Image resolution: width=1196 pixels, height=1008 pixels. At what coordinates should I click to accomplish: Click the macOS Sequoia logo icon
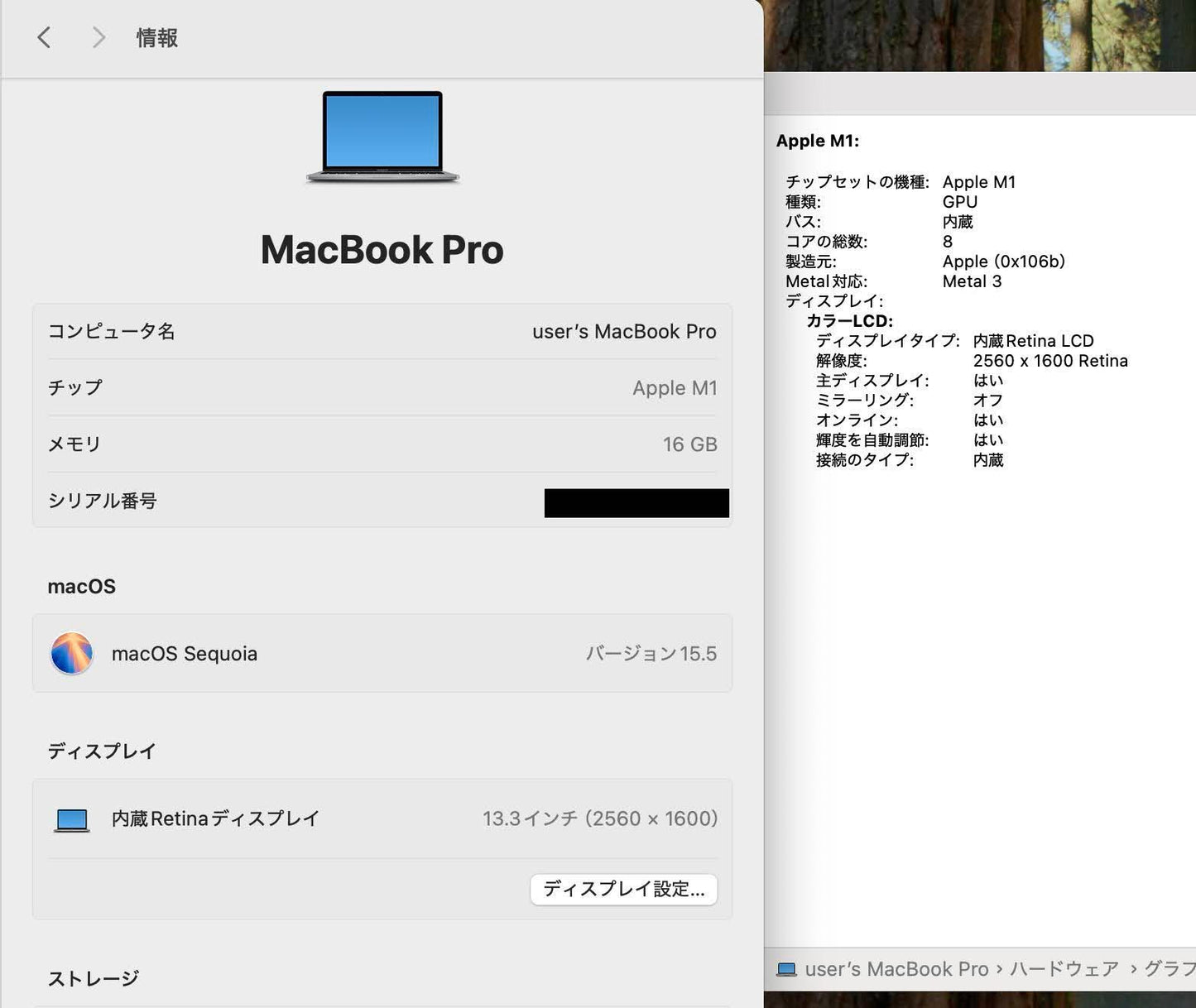pos(71,654)
